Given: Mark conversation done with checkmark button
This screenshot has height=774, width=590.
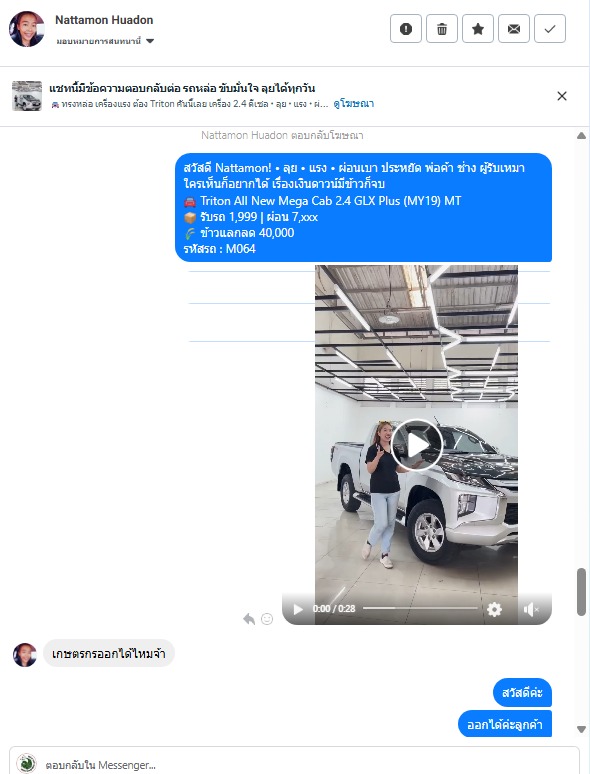Looking at the screenshot, I should 550,29.
